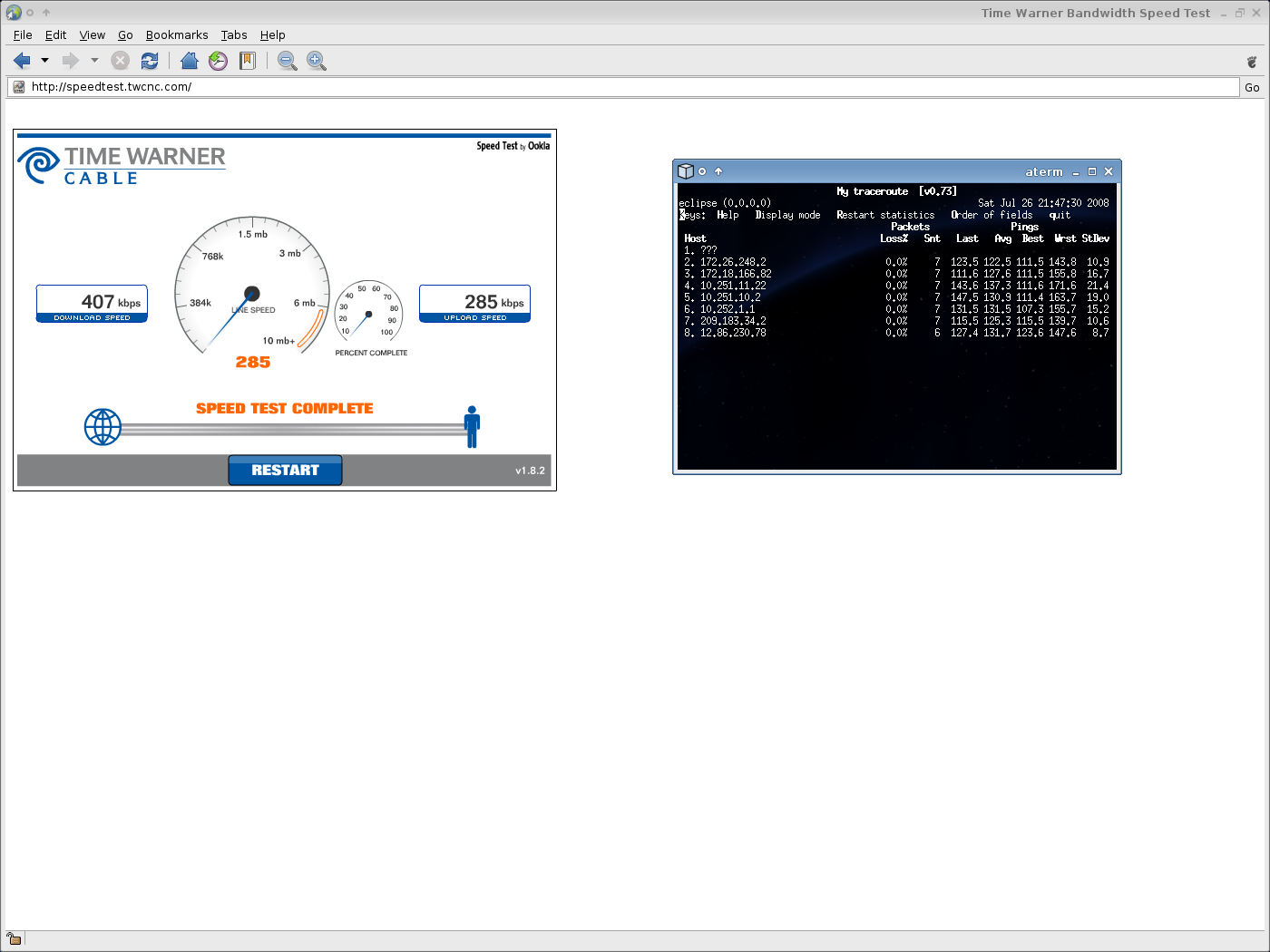Screen dimensions: 1270x952
Task: Click the SPEED TEST COMPLETE text
Action: tap(285, 409)
